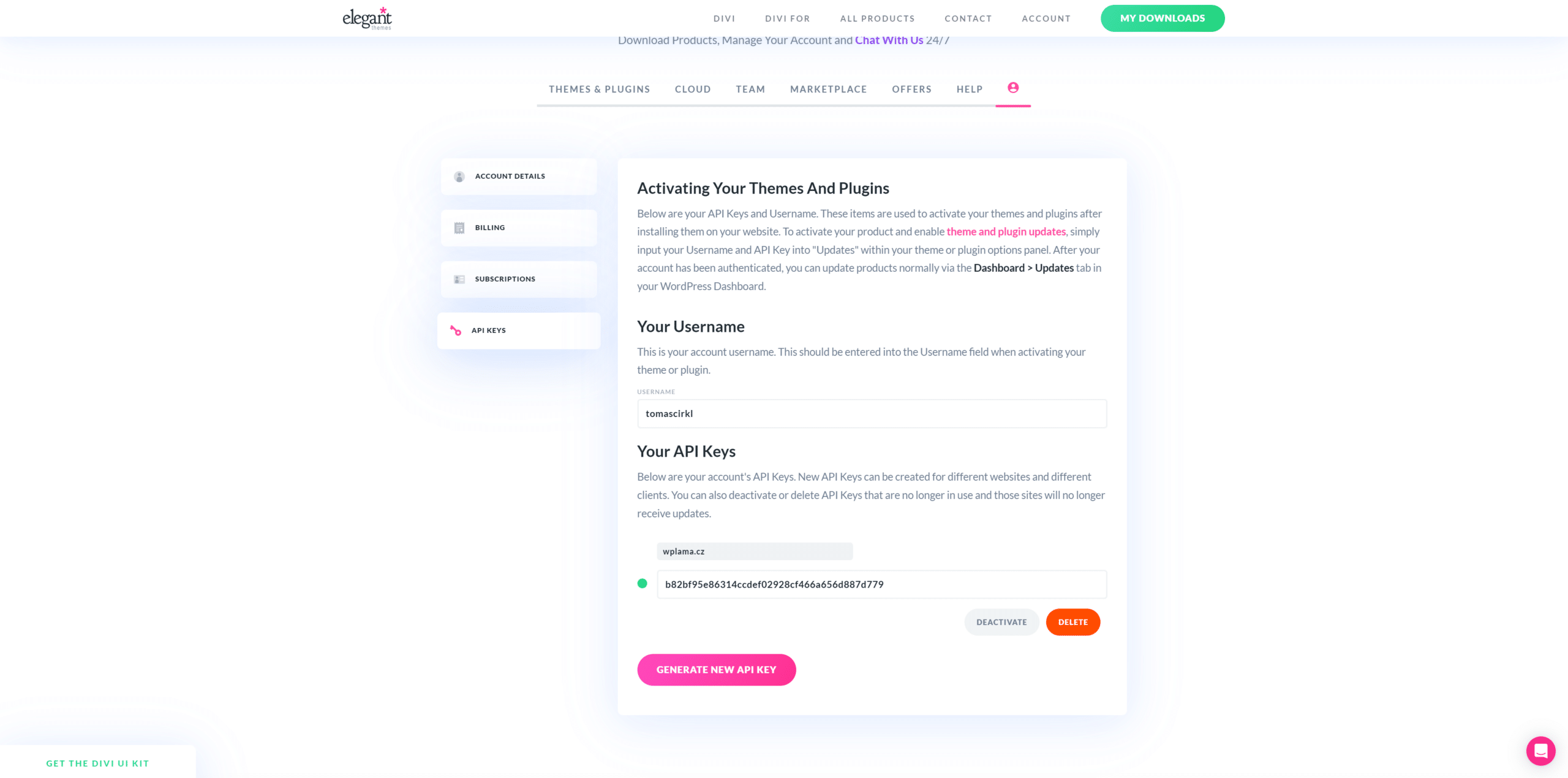Click the API Keys sidebar icon
The image size is (1568, 778).
456,330
